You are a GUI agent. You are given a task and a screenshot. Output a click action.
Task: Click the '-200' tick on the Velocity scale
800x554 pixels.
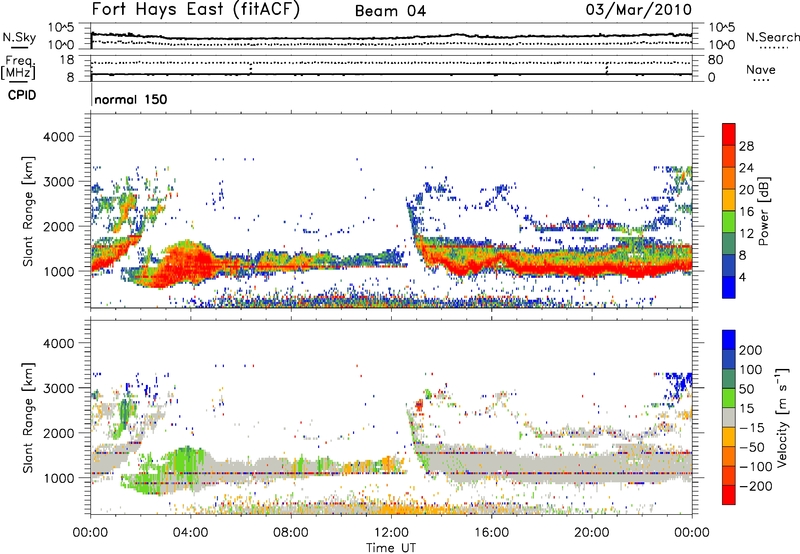754,486
